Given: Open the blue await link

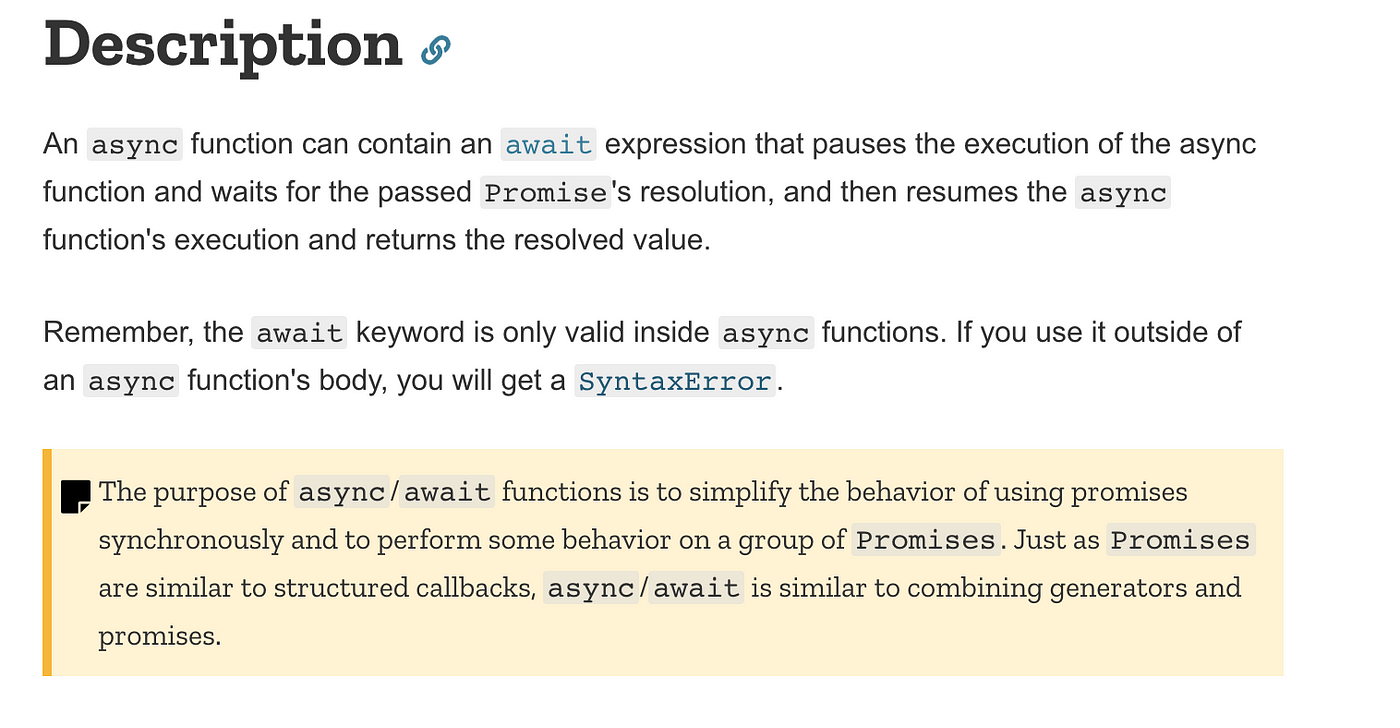Looking at the screenshot, I should [x=549, y=145].
